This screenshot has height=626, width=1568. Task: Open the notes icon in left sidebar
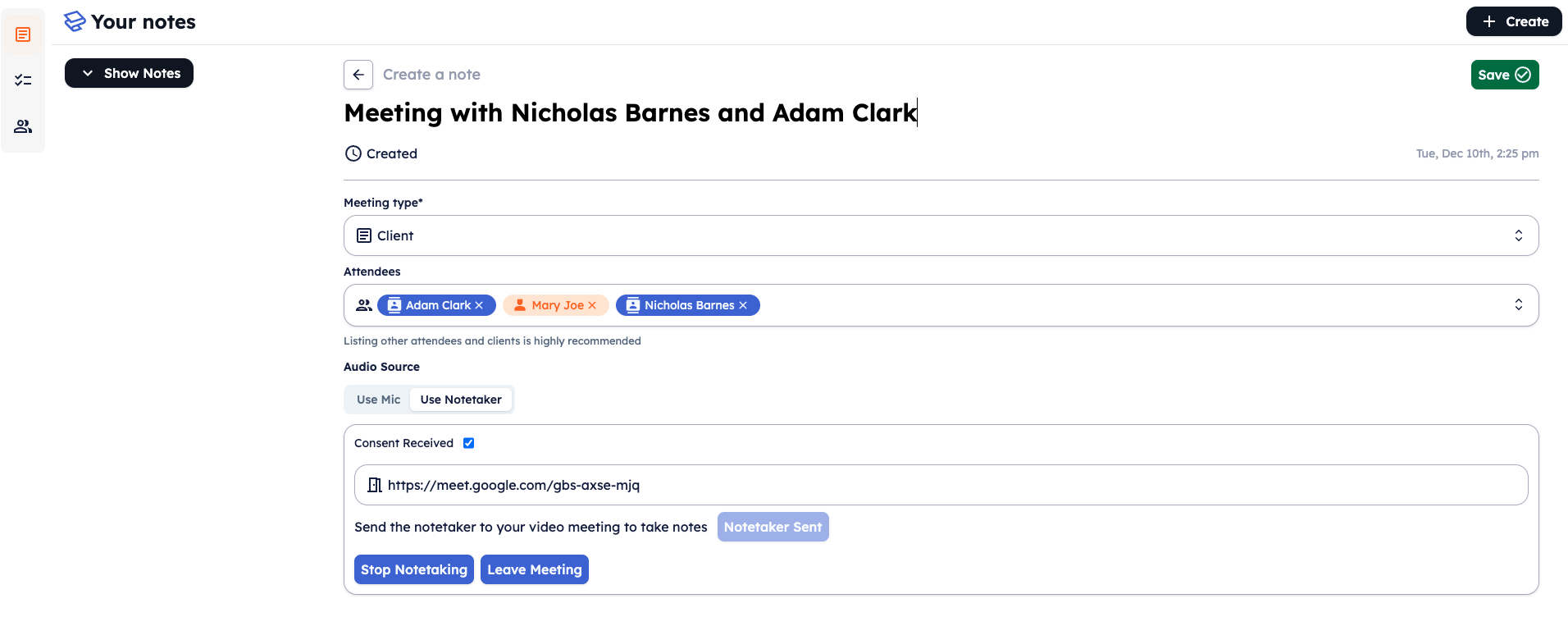click(x=23, y=34)
